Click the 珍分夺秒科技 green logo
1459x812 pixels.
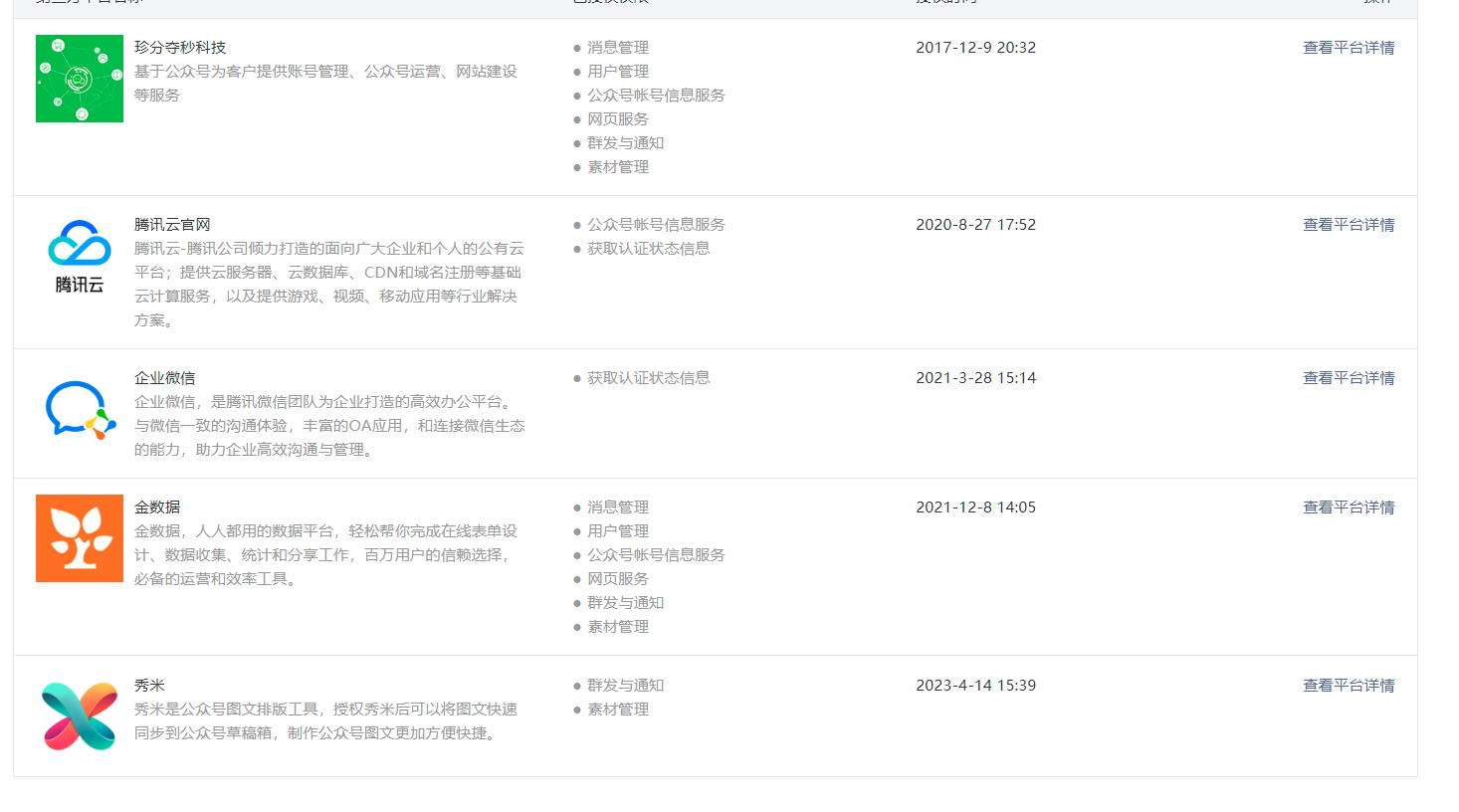(80, 79)
